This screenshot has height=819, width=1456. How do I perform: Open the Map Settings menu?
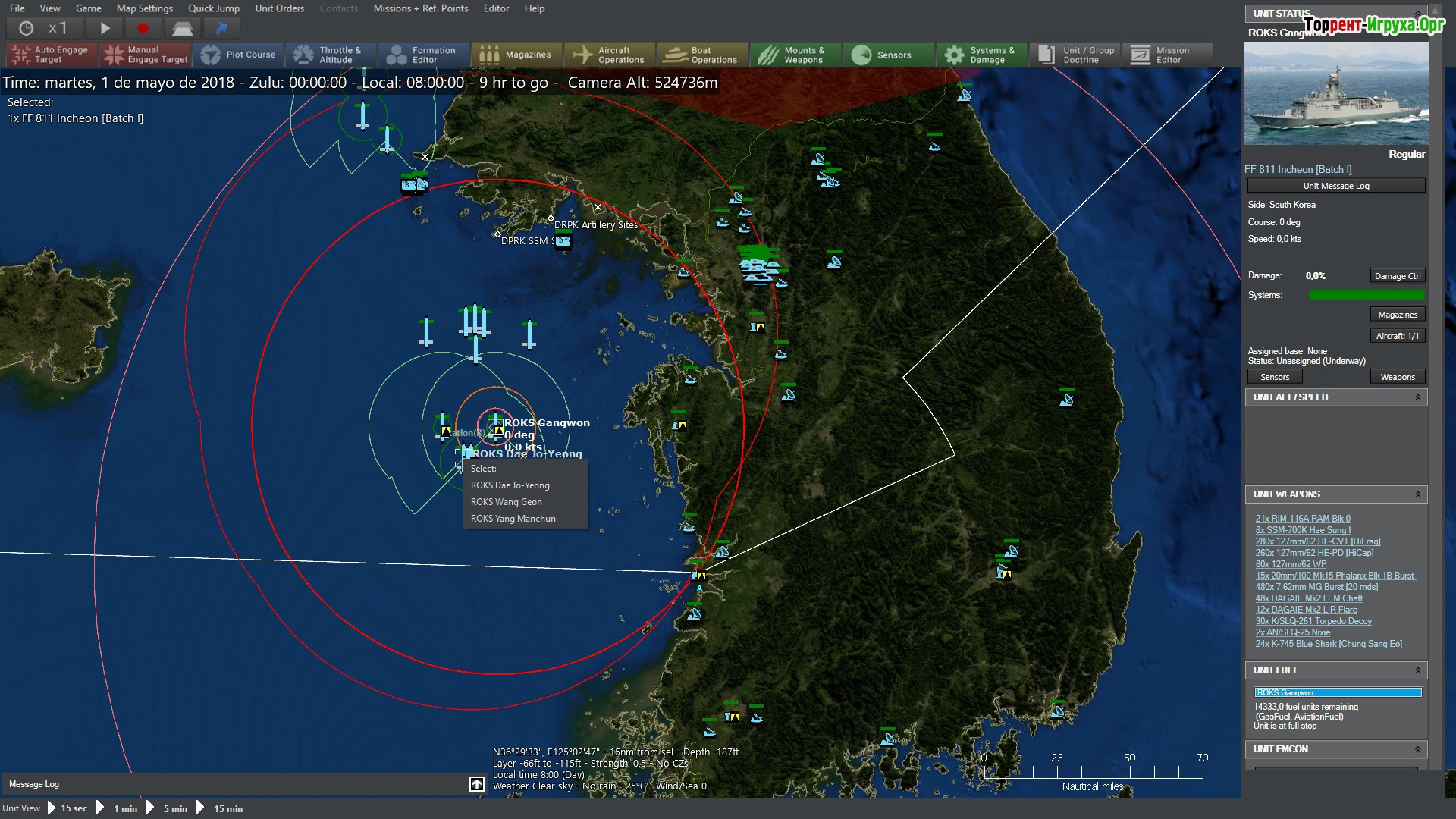(144, 8)
